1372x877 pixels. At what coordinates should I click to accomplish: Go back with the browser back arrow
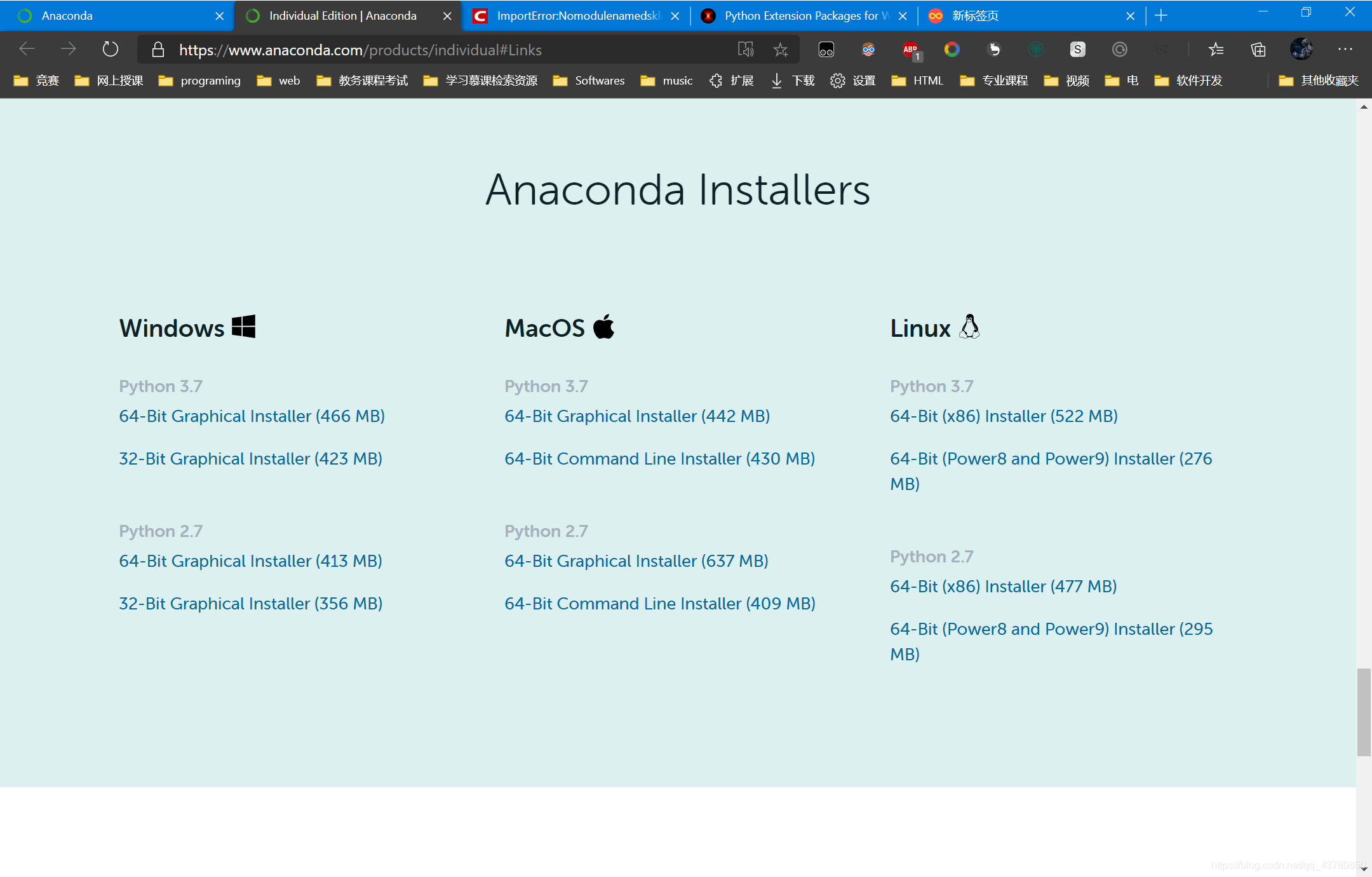point(27,49)
